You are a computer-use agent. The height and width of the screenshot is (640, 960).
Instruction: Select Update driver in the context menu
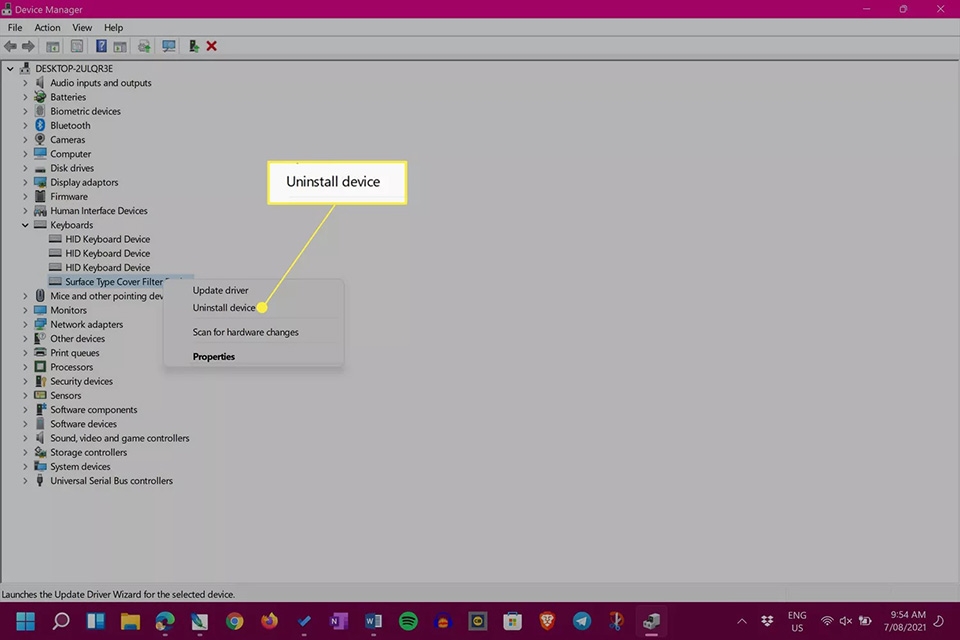tap(220, 290)
